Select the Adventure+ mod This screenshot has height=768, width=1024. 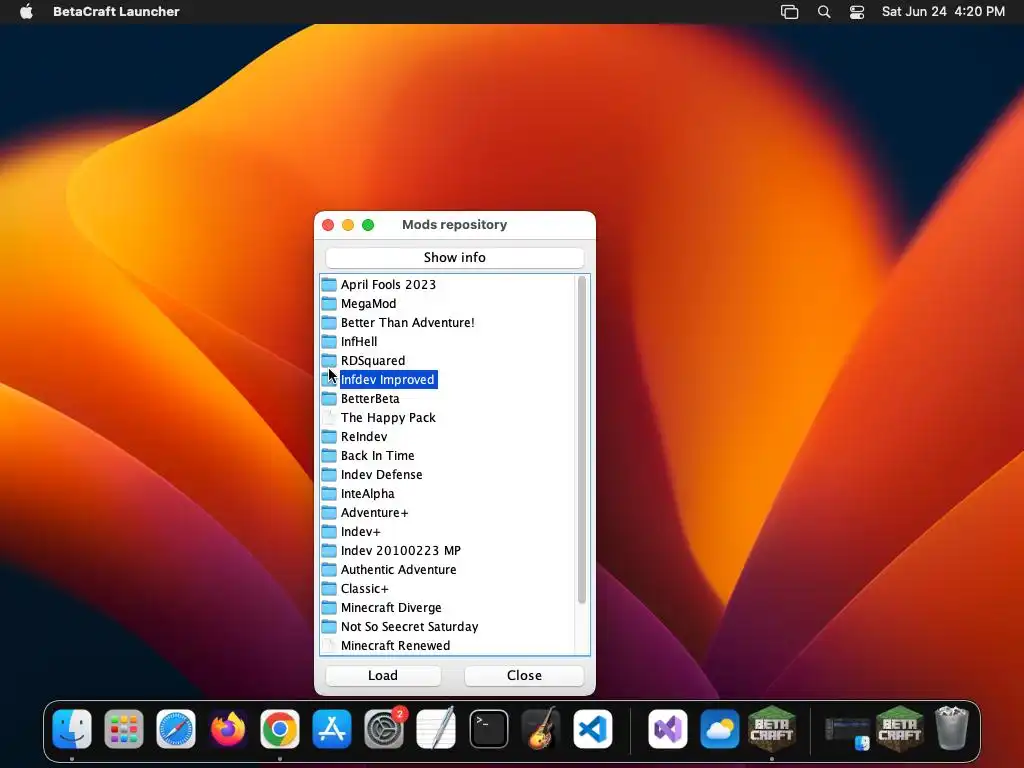374,513
